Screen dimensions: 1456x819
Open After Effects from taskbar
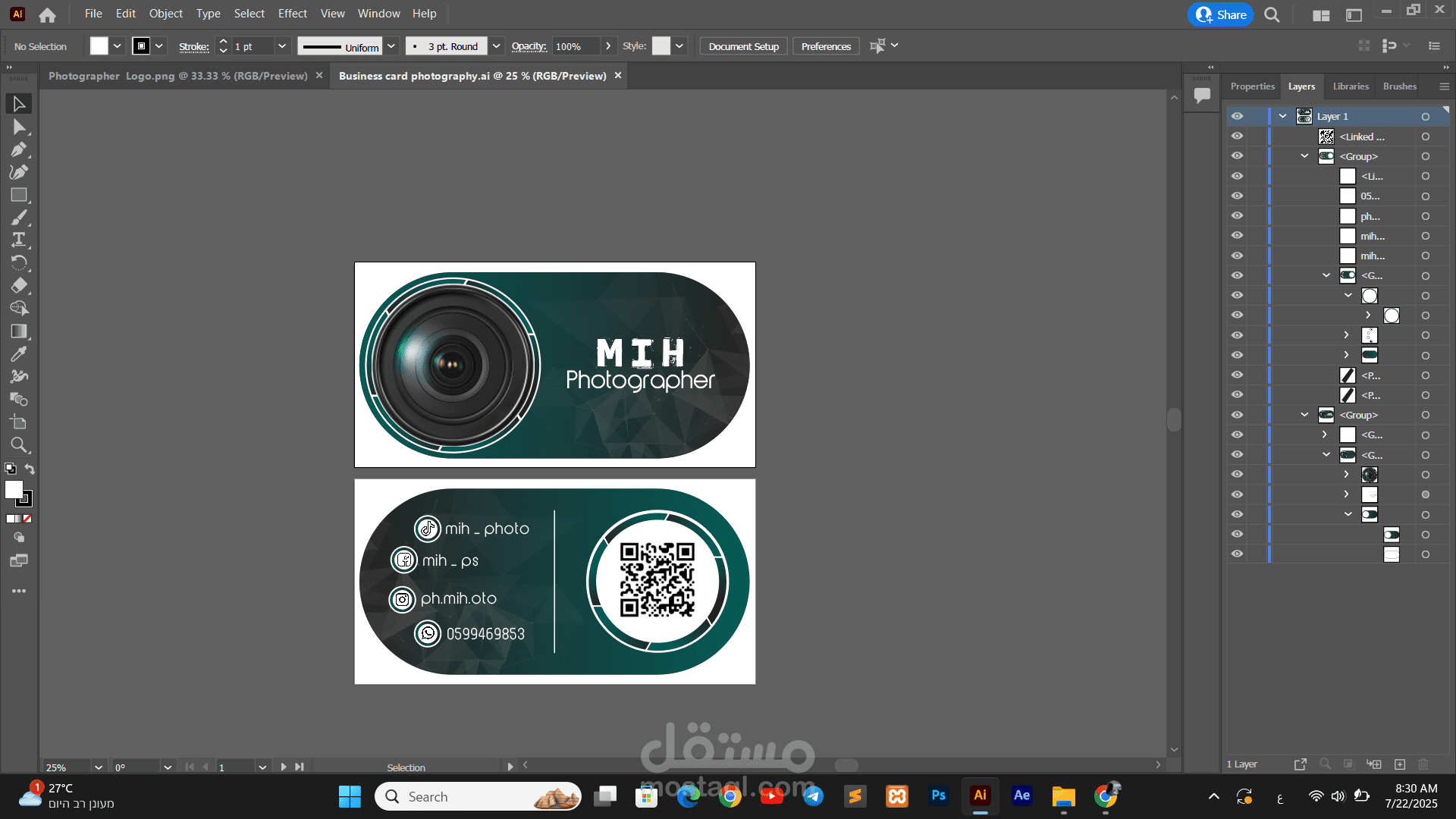point(1021,796)
